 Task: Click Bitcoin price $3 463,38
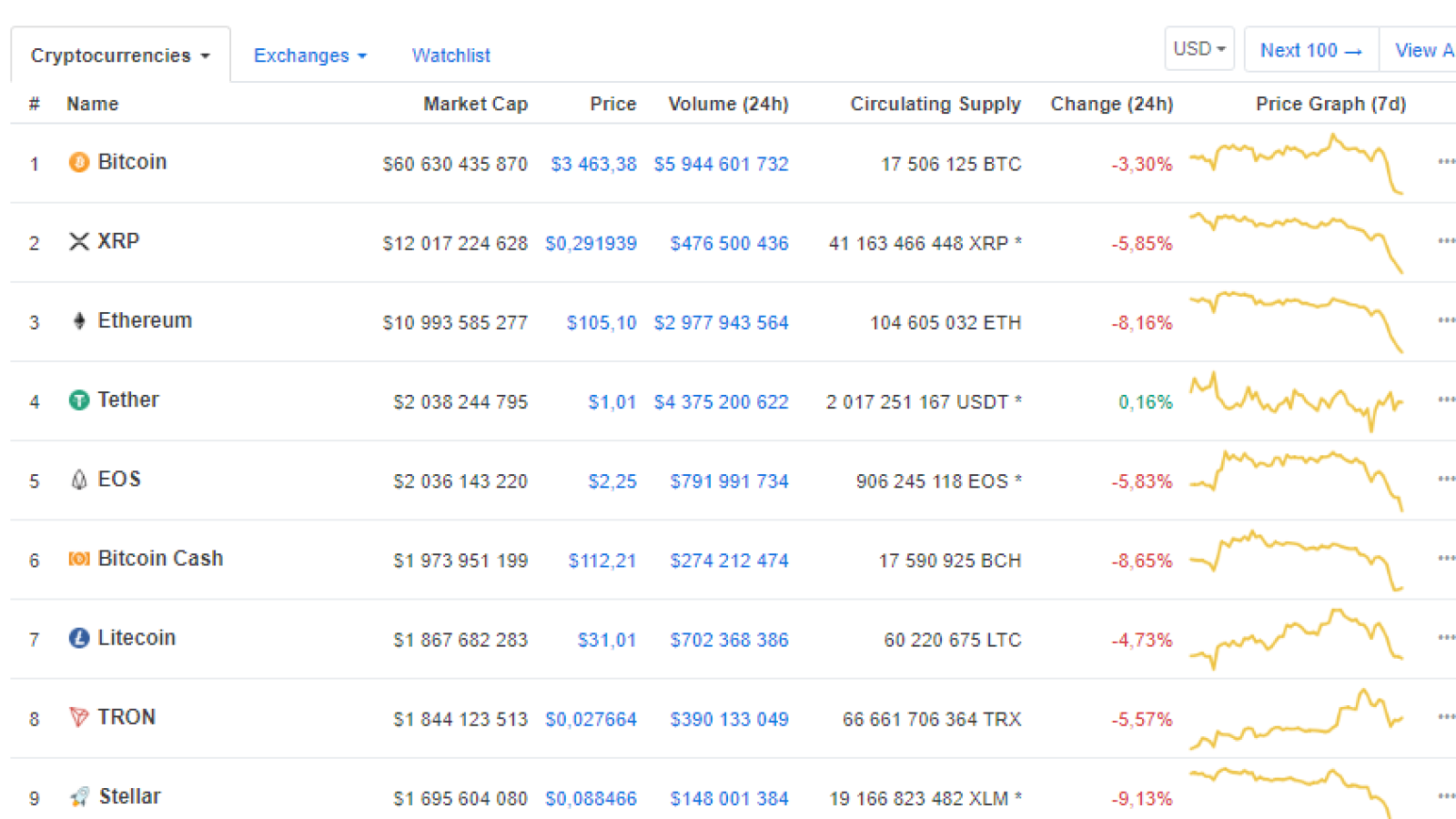click(593, 164)
